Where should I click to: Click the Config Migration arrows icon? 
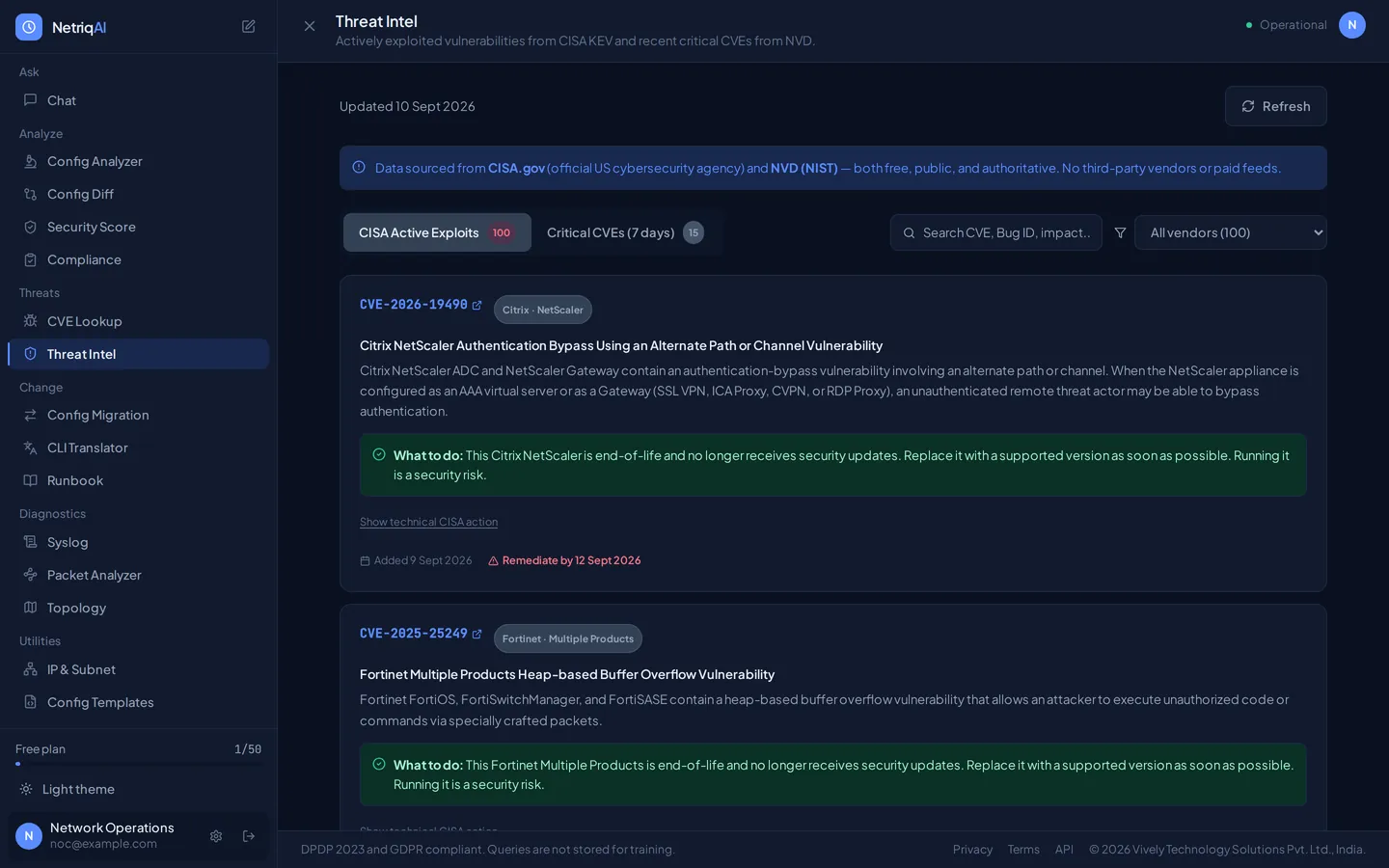coord(30,415)
